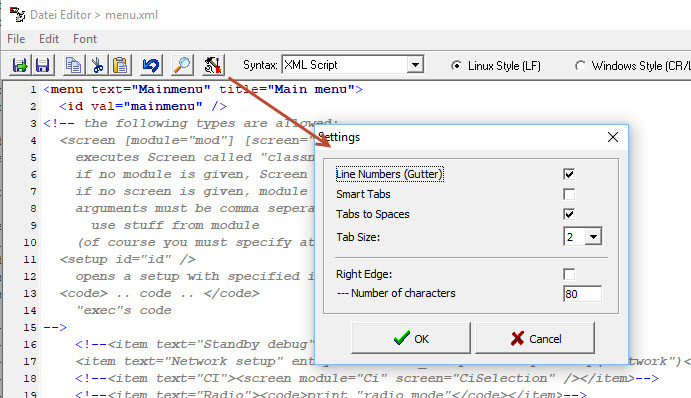
Task: Click the 'Syntax:' label in toolbar
Action: (260, 65)
